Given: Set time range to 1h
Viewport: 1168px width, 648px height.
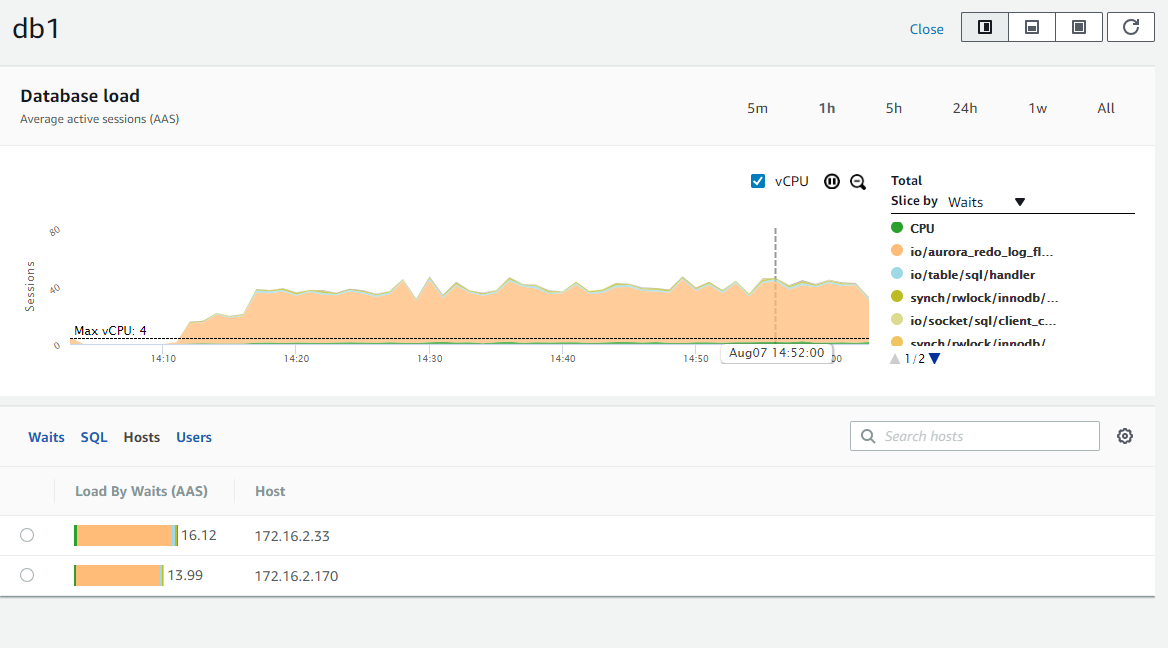Looking at the screenshot, I should coord(827,108).
